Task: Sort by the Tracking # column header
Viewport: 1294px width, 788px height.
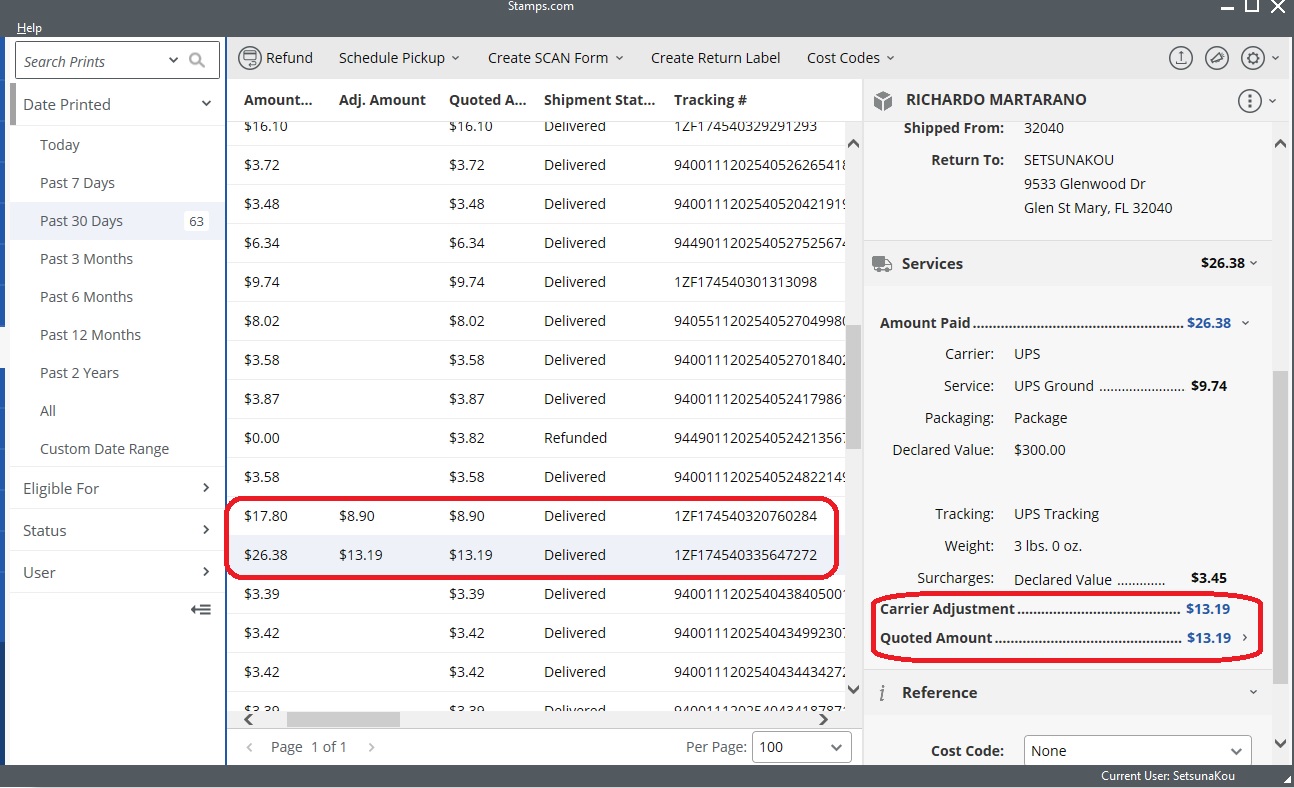Action: pyautogui.click(x=710, y=100)
